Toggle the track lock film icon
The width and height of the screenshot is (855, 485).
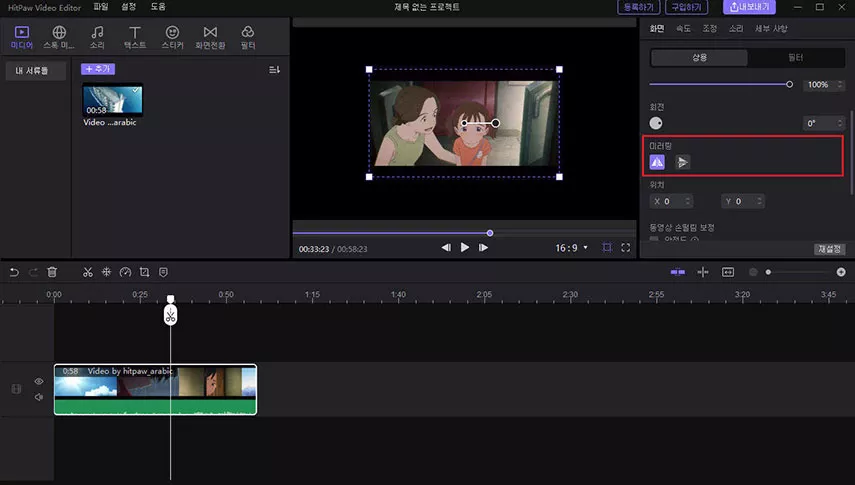click(16, 389)
